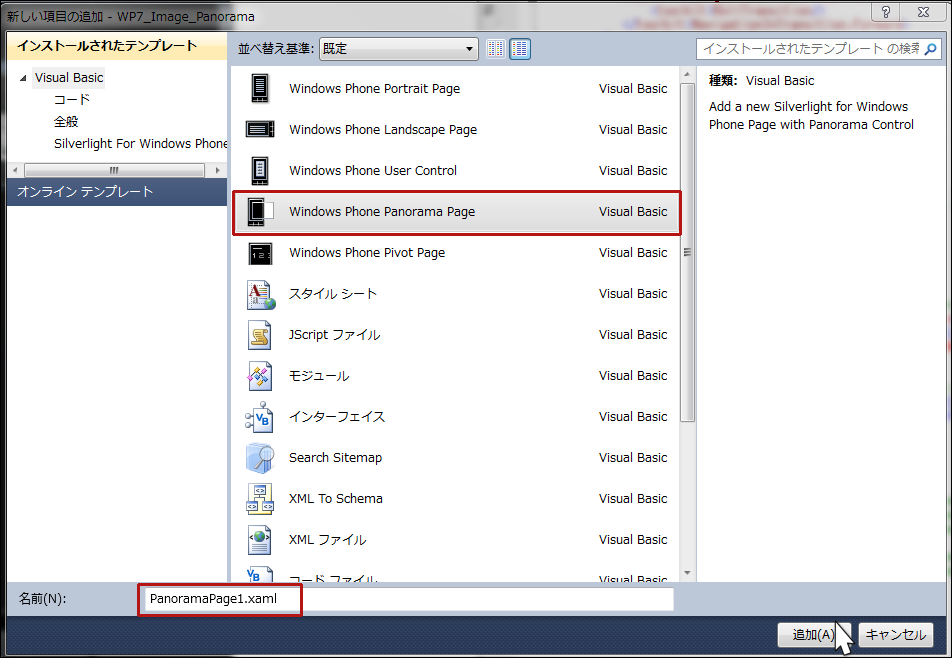Click Visual Basic label on モジュール row
The image size is (952, 658).
coord(633,376)
